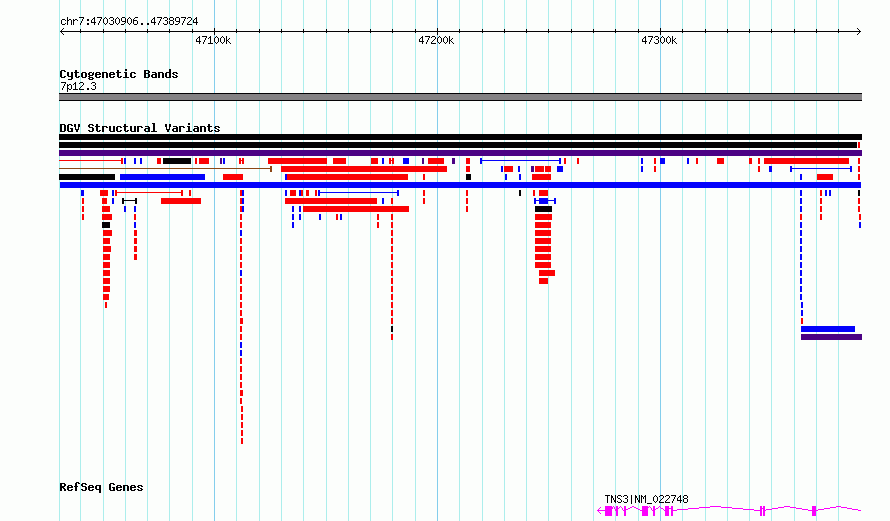Select the black bar above red stack near 47250k
890x521 pixels.
pos(543,209)
